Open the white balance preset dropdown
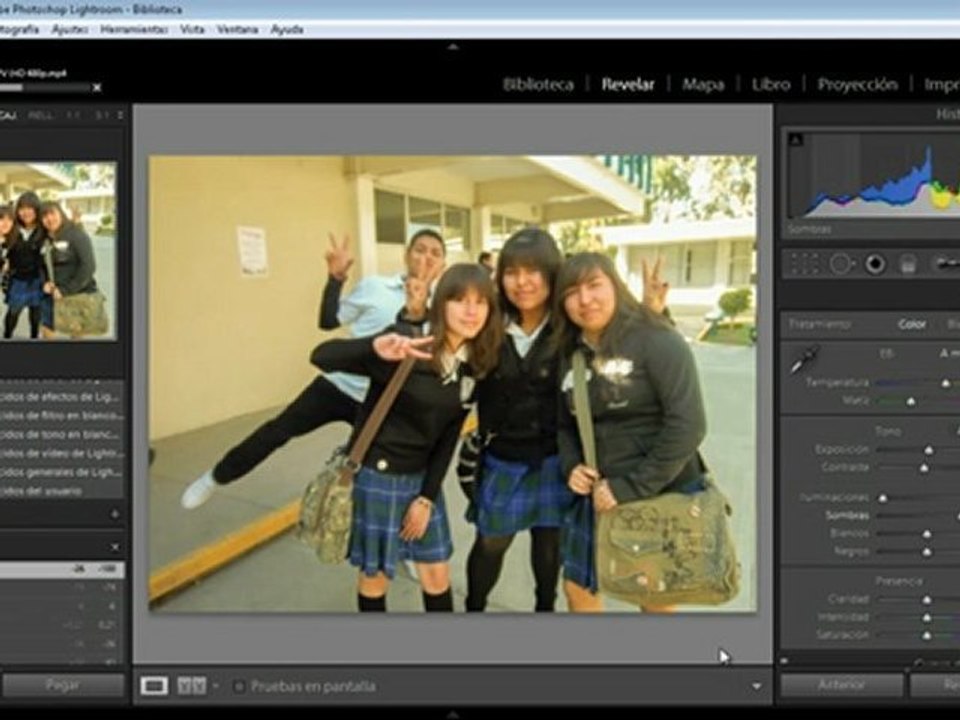Image resolution: width=960 pixels, height=720 pixels. coord(950,353)
